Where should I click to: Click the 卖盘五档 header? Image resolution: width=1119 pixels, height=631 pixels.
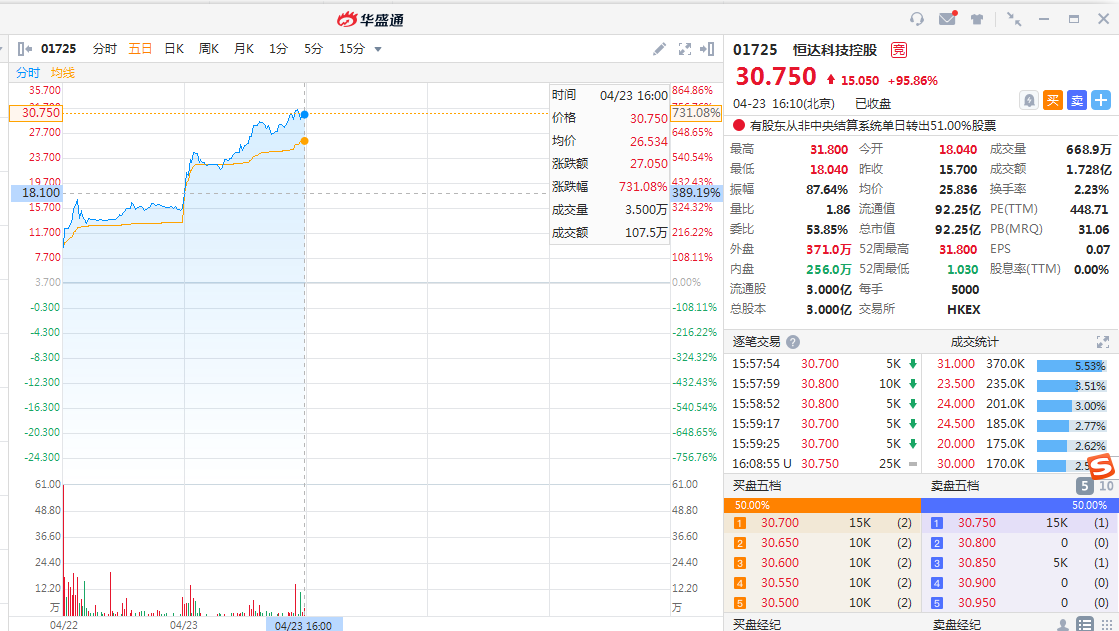(955, 486)
